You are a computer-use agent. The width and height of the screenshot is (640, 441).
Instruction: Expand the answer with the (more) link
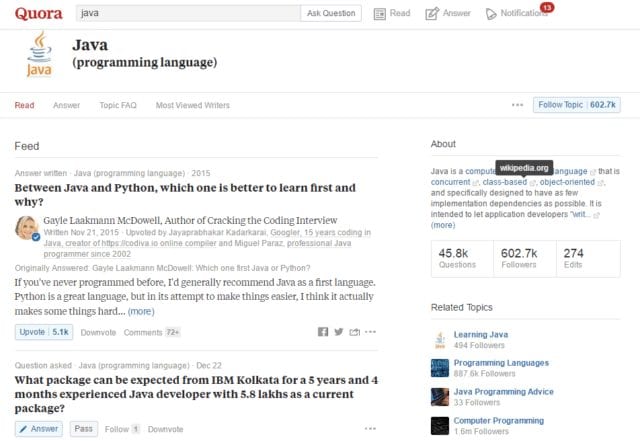(x=141, y=312)
